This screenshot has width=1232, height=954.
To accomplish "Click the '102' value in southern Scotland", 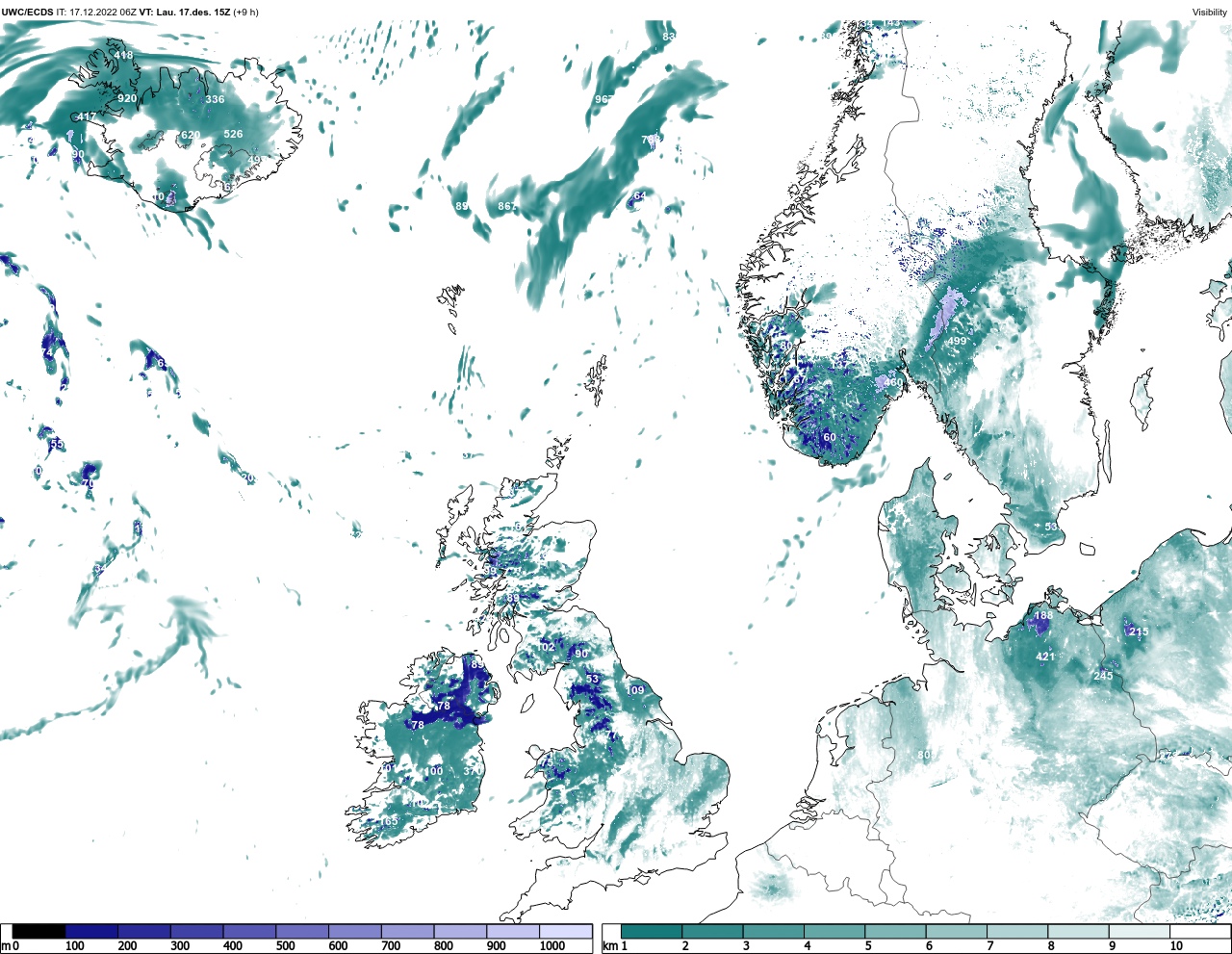I will [x=546, y=647].
